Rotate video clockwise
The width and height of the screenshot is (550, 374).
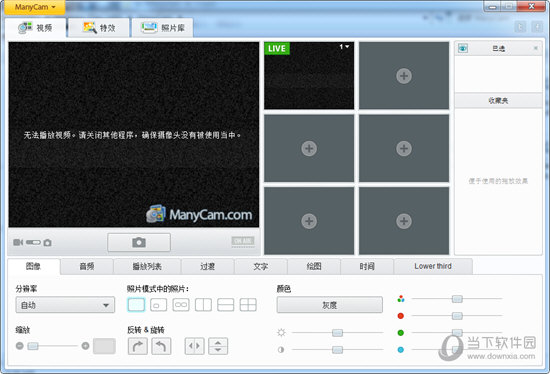point(138,346)
